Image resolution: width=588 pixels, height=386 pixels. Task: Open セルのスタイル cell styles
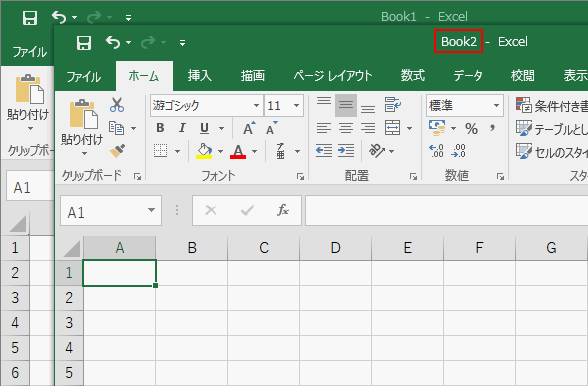click(x=551, y=152)
